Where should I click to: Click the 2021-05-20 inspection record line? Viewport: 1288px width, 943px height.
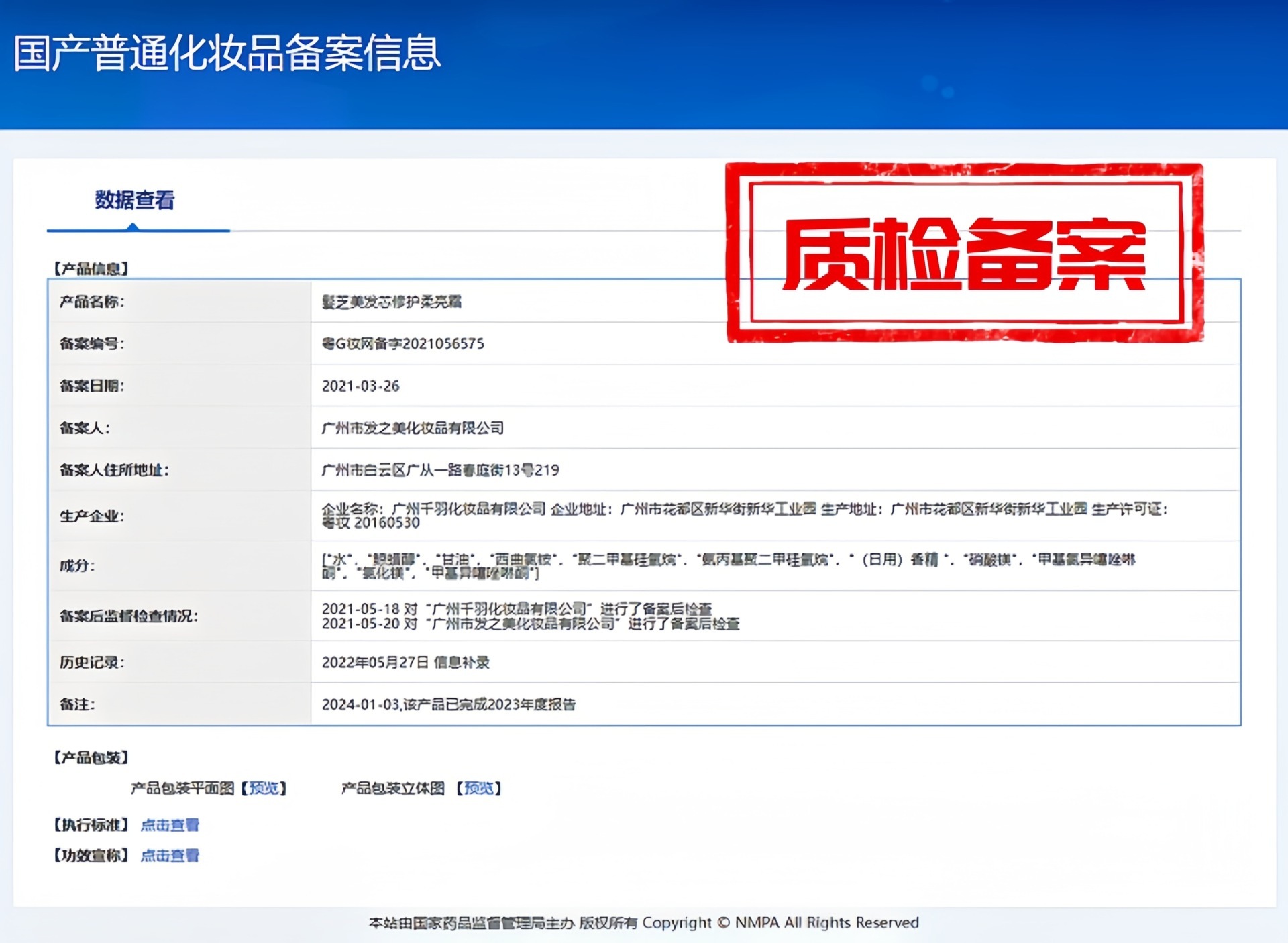click(x=530, y=624)
